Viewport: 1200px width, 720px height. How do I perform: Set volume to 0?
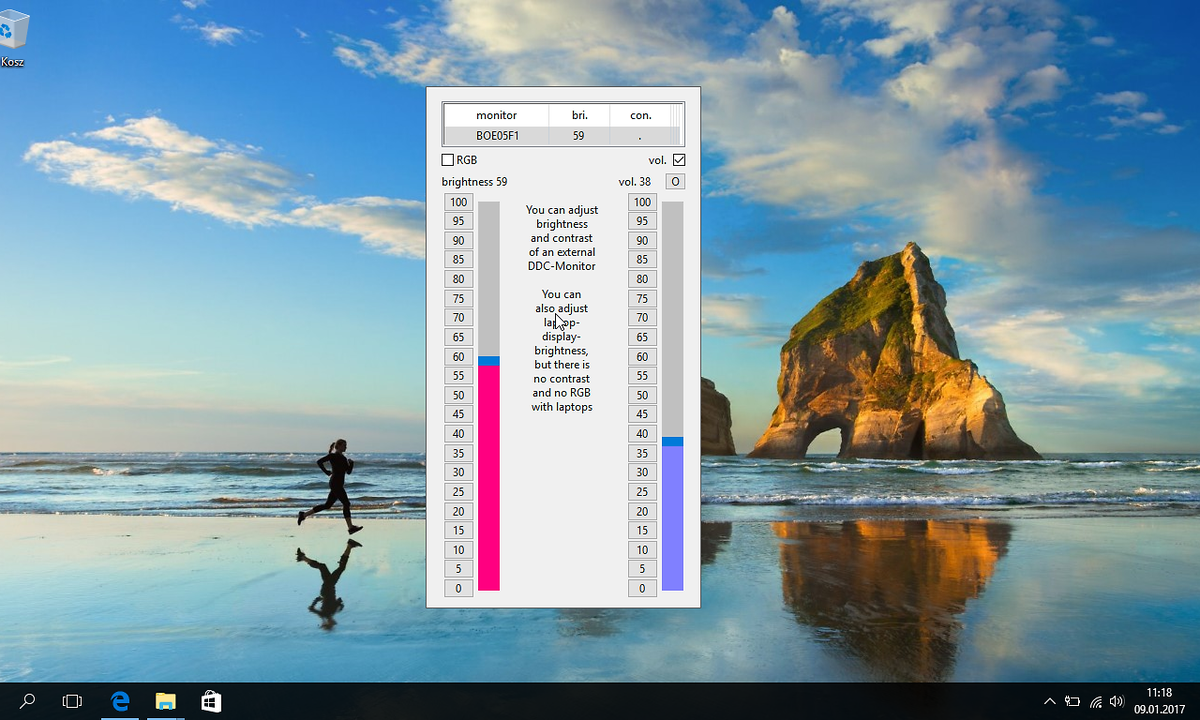pyautogui.click(x=642, y=588)
